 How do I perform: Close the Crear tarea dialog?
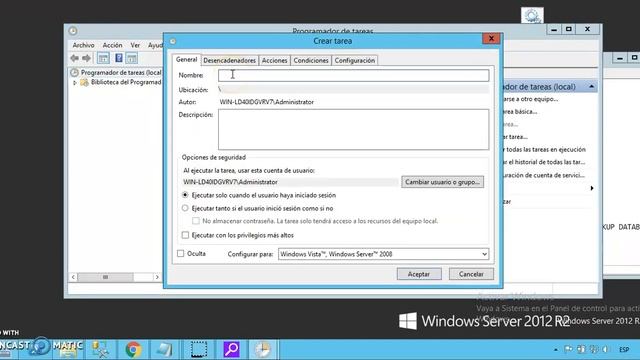[491, 38]
